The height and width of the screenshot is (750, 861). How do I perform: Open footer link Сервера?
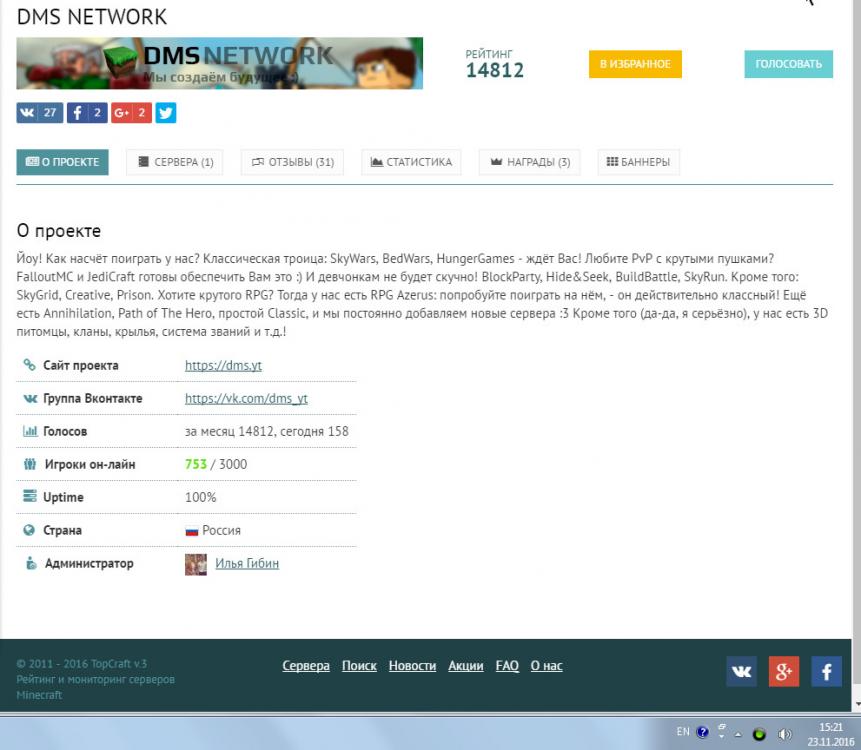tap(306, 665)
